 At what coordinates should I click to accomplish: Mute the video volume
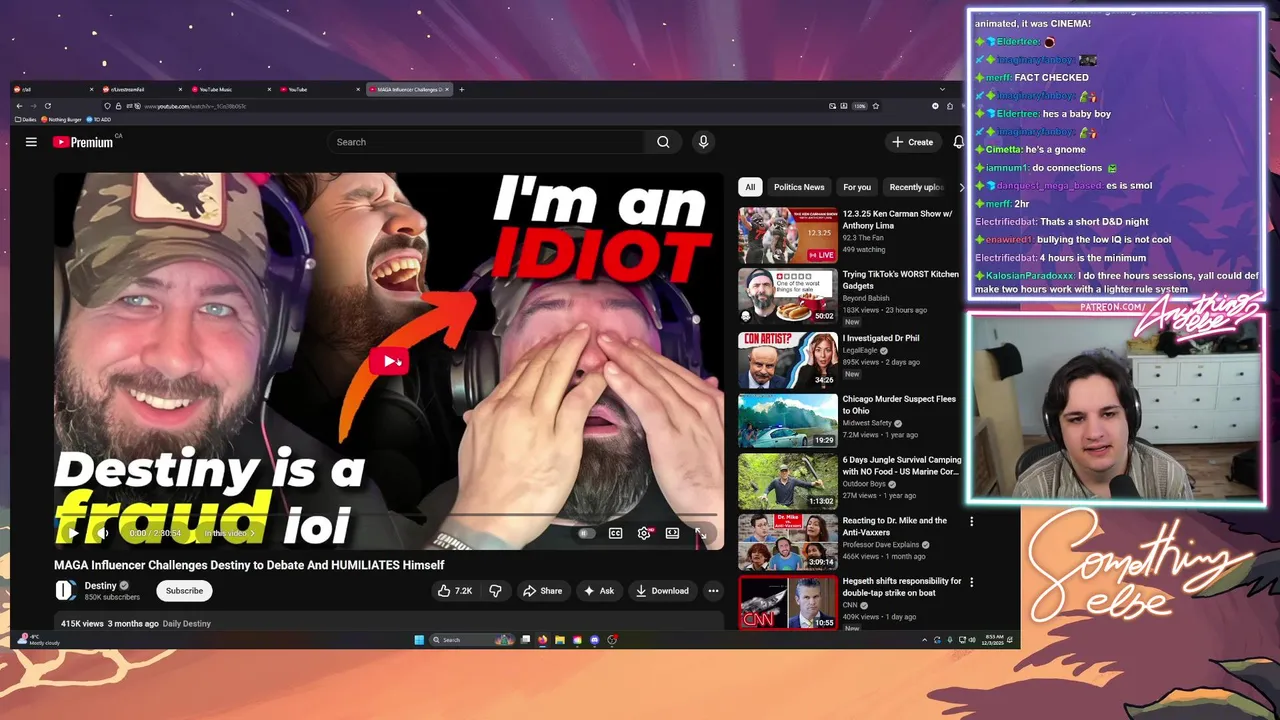[x=103, y=533]
